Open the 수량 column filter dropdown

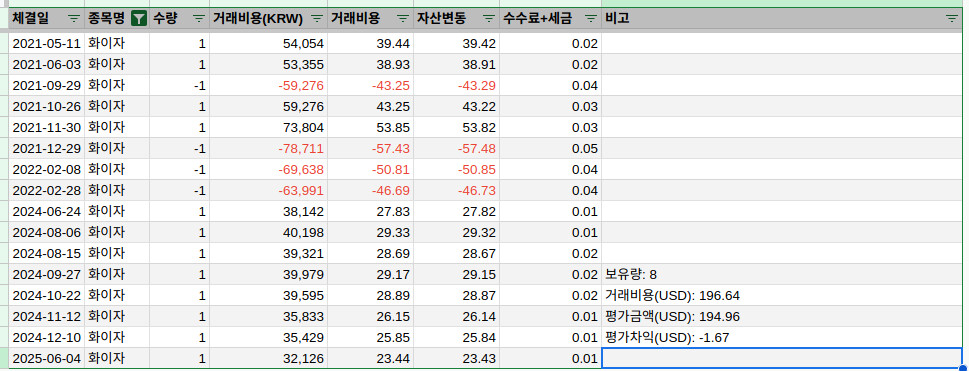tap(199, 19)
